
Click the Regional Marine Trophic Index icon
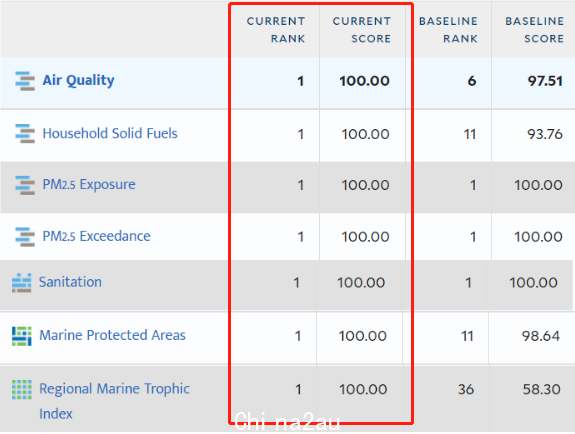coord(22,390)
